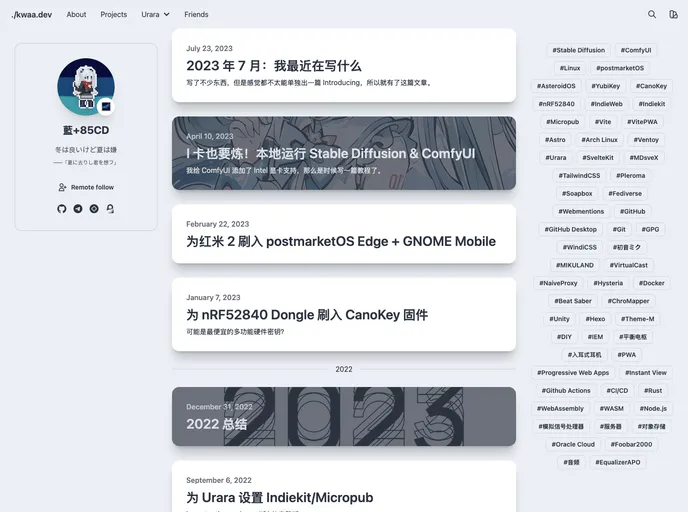Open the Stable Diffusion & ComfyUI post

[x=344, y=153]
